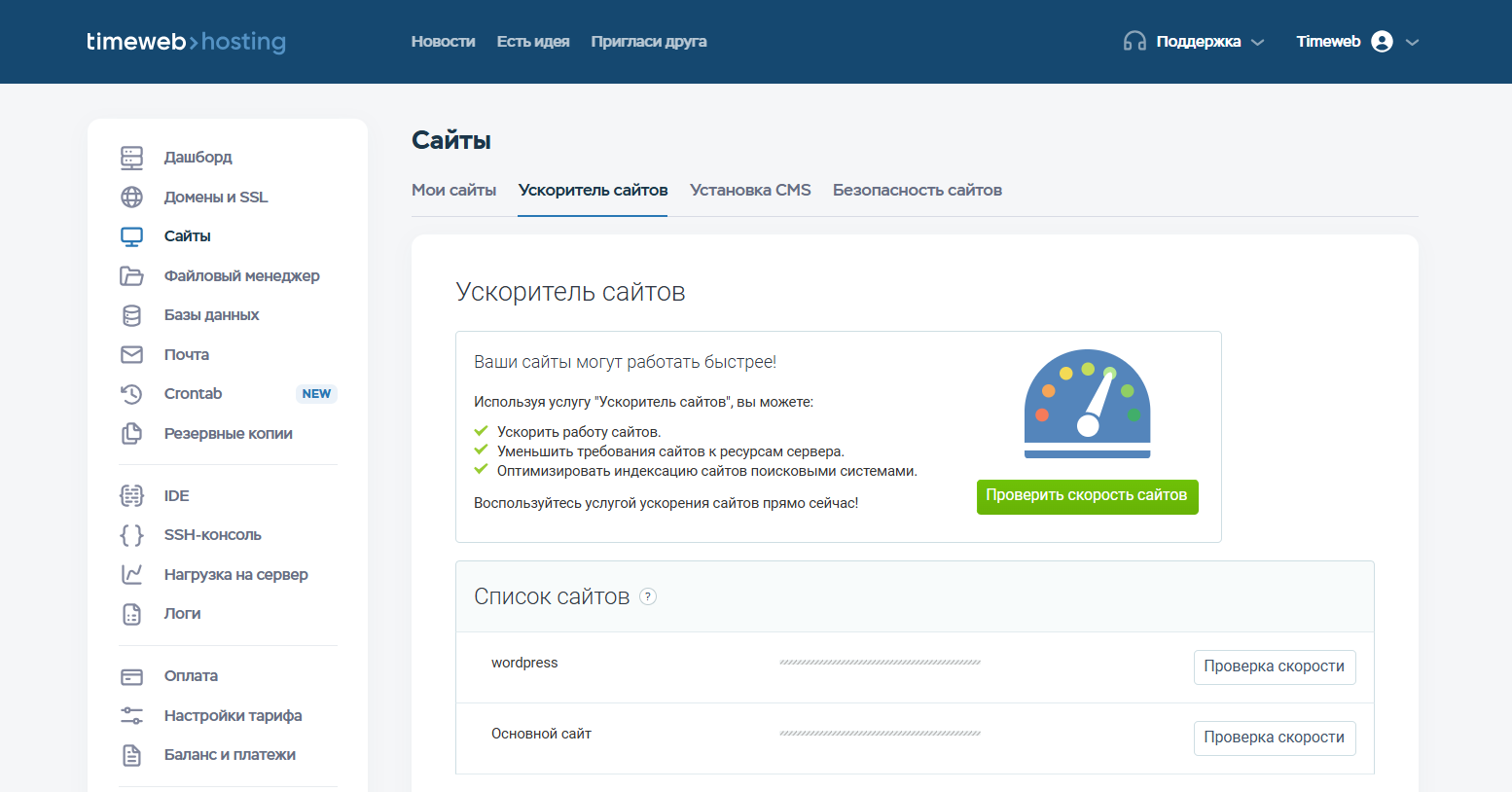This screenshot has height=792, width=1512.
Task: Expand the Поддержка dropdown menu
Action: click(x=1257, y=43)
